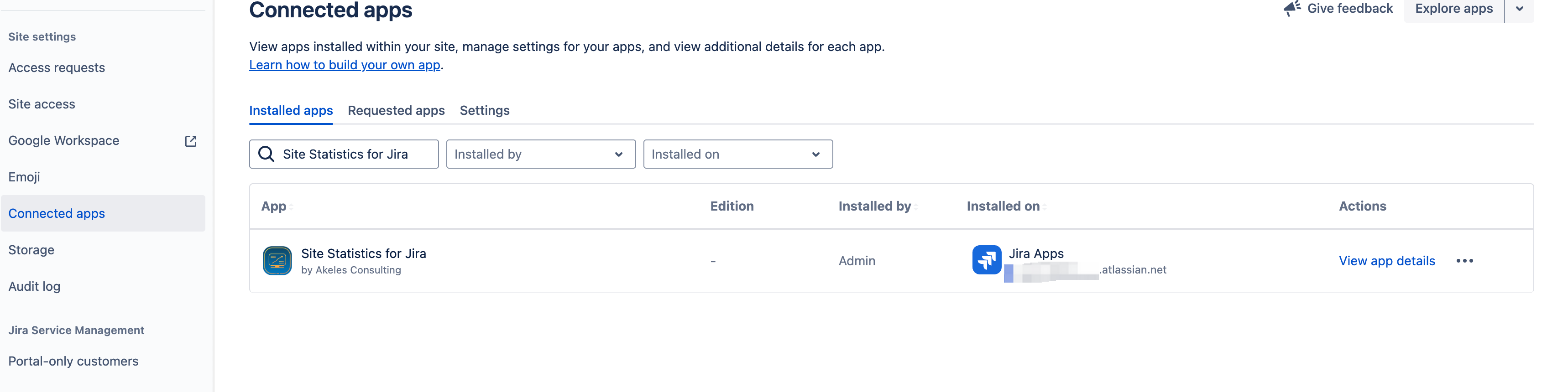
Task: Click the Jira Apps product icon
Action: pos(986,260)
